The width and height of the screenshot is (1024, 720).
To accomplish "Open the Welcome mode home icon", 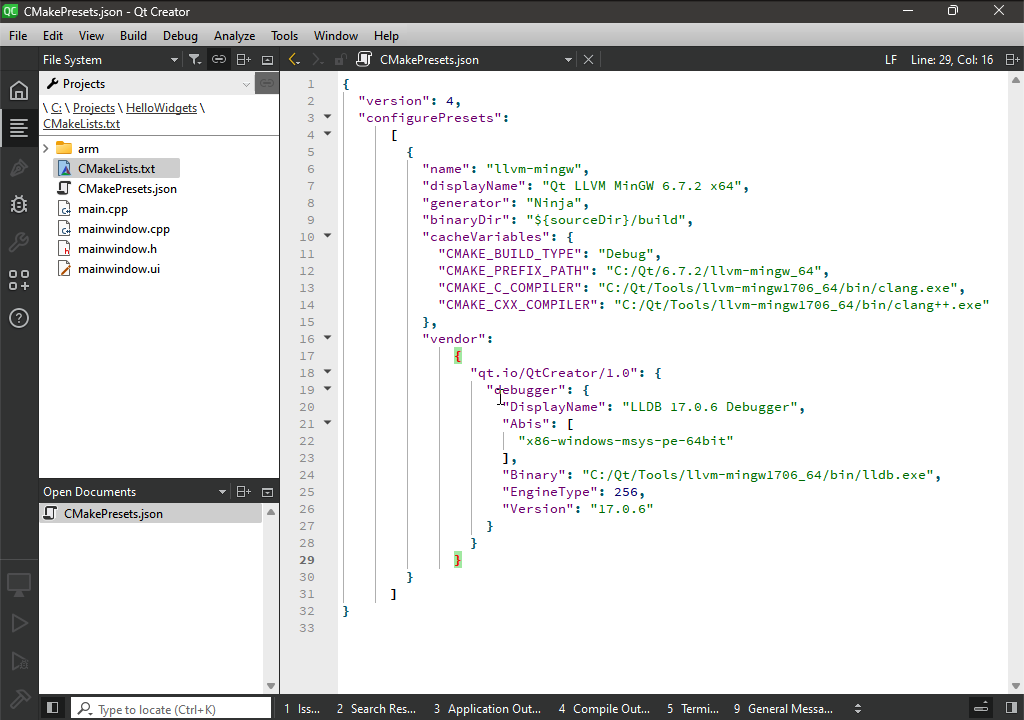I will (x=19, y=91).
